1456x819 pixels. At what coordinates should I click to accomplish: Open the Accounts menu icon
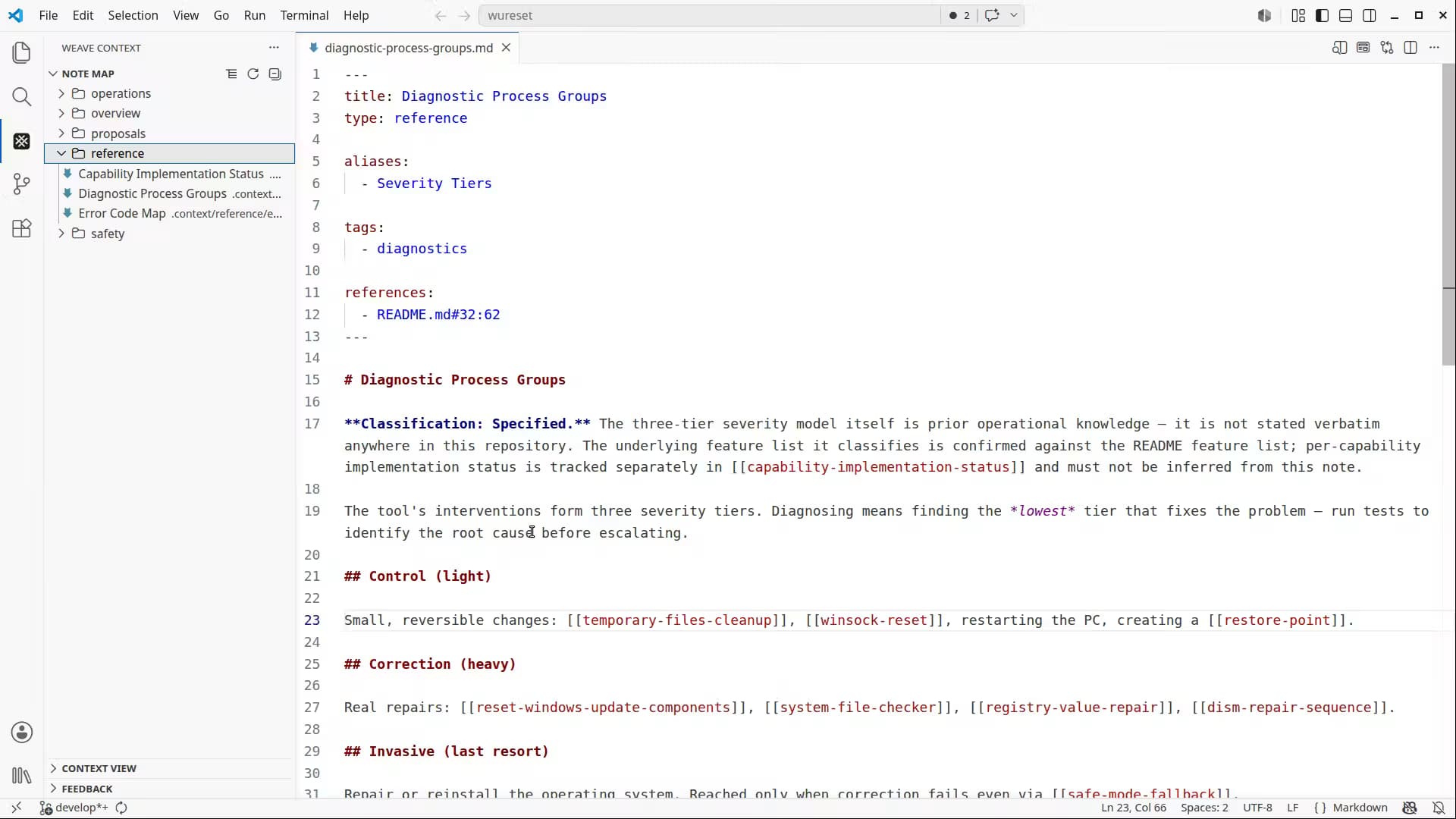coord(22,733)
